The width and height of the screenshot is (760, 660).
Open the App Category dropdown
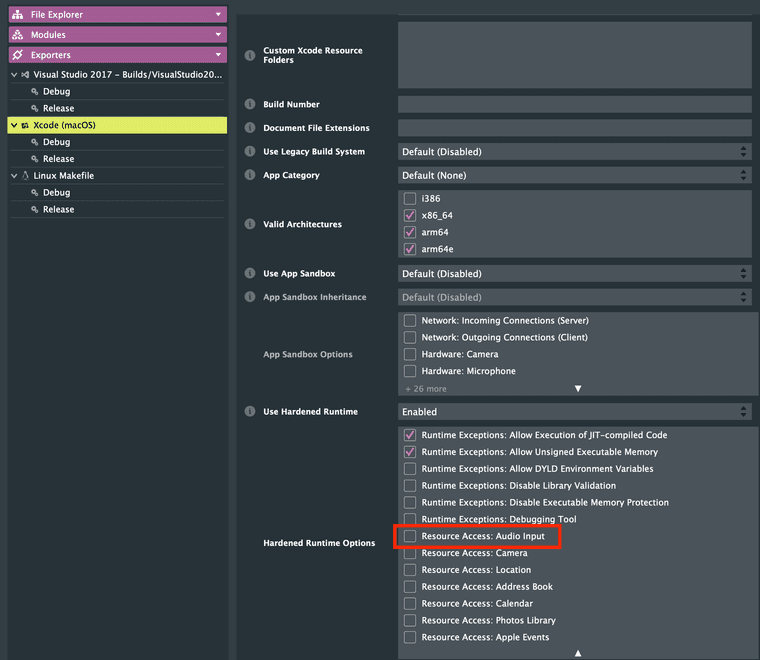point(574,175)
